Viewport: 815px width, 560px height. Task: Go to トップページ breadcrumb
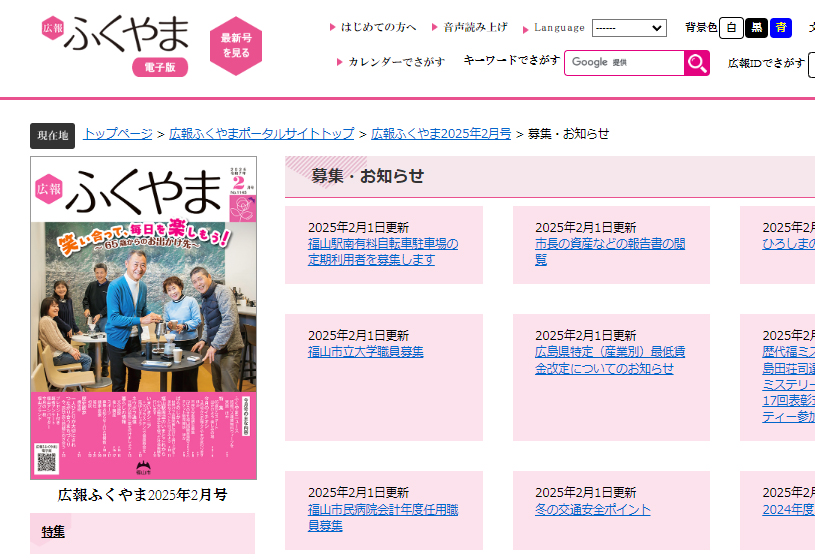pos(118,133)
